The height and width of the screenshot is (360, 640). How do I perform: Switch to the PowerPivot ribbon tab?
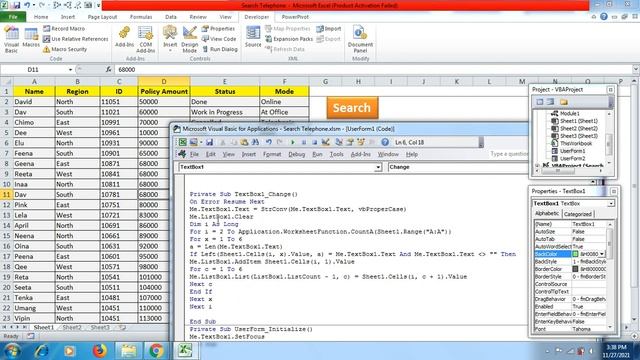tap(295, 17)
